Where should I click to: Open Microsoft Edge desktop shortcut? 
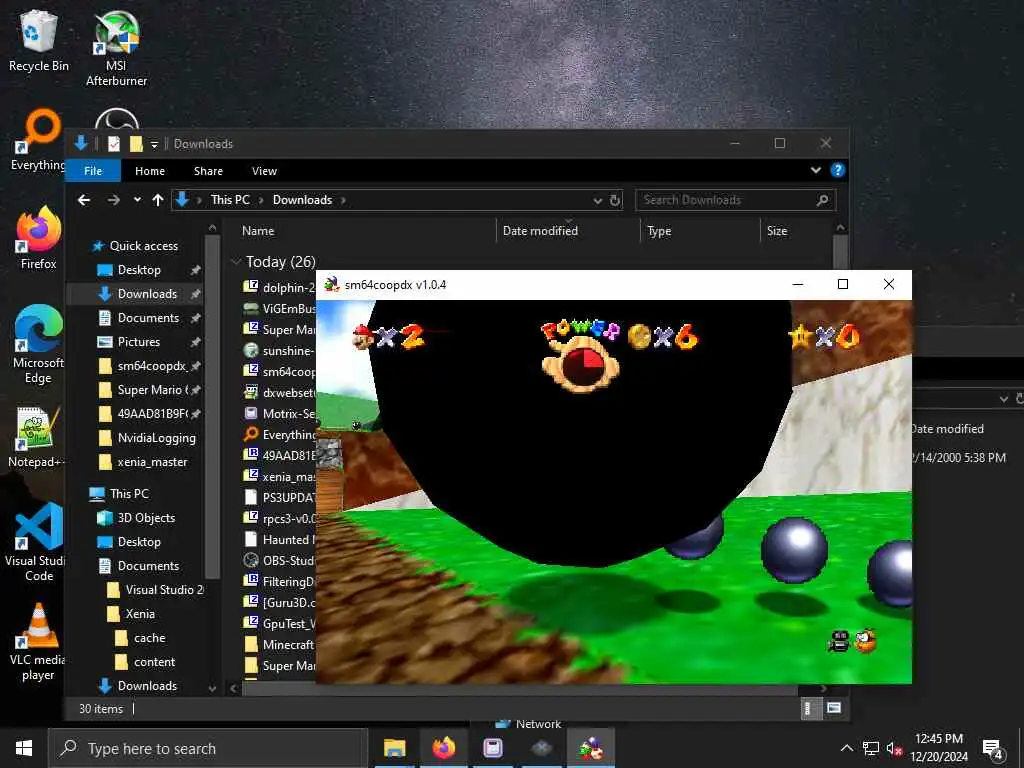coord(39,344)
